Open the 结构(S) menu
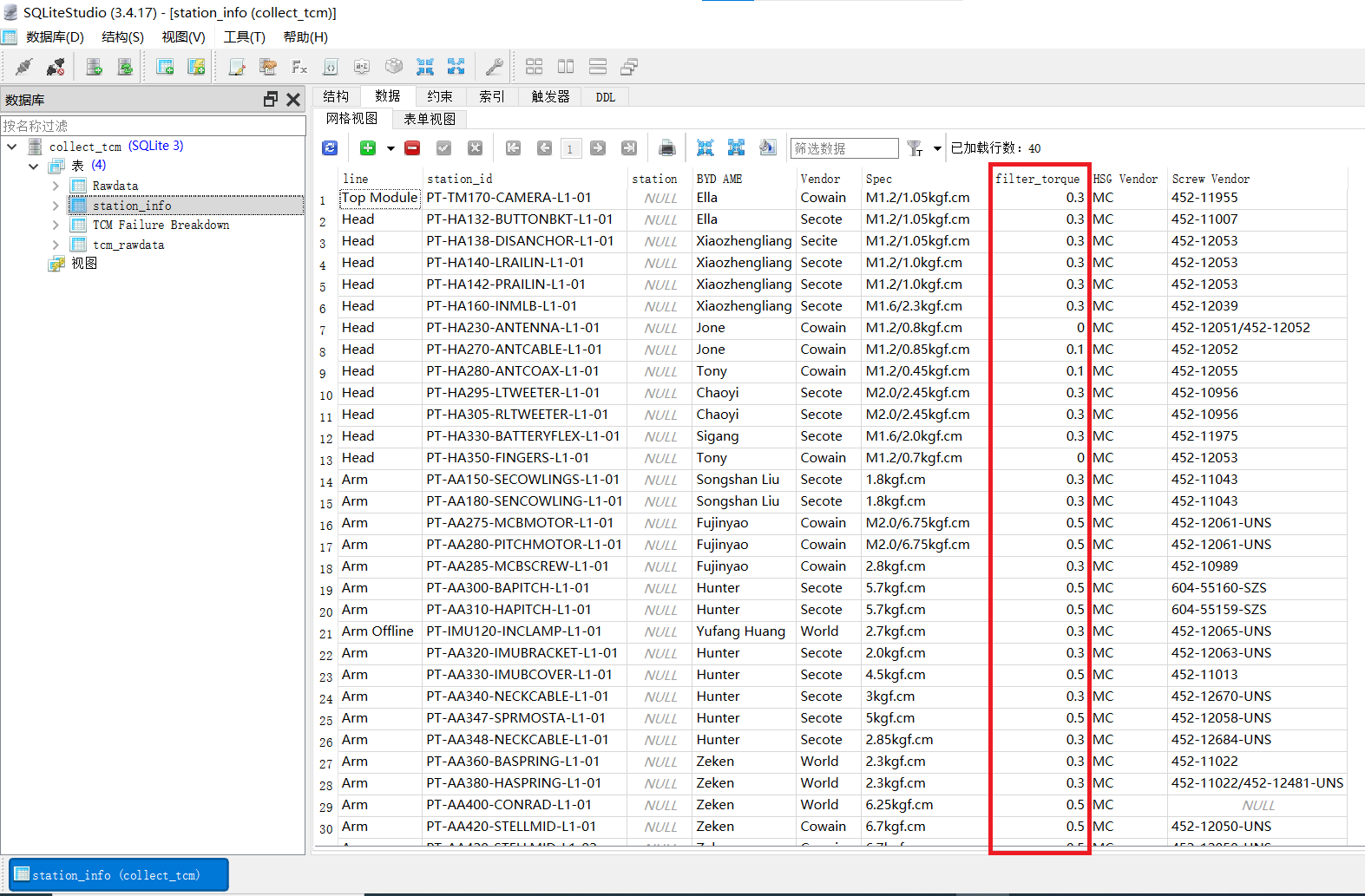The image size is (1365, 896). tap(122, 37)
